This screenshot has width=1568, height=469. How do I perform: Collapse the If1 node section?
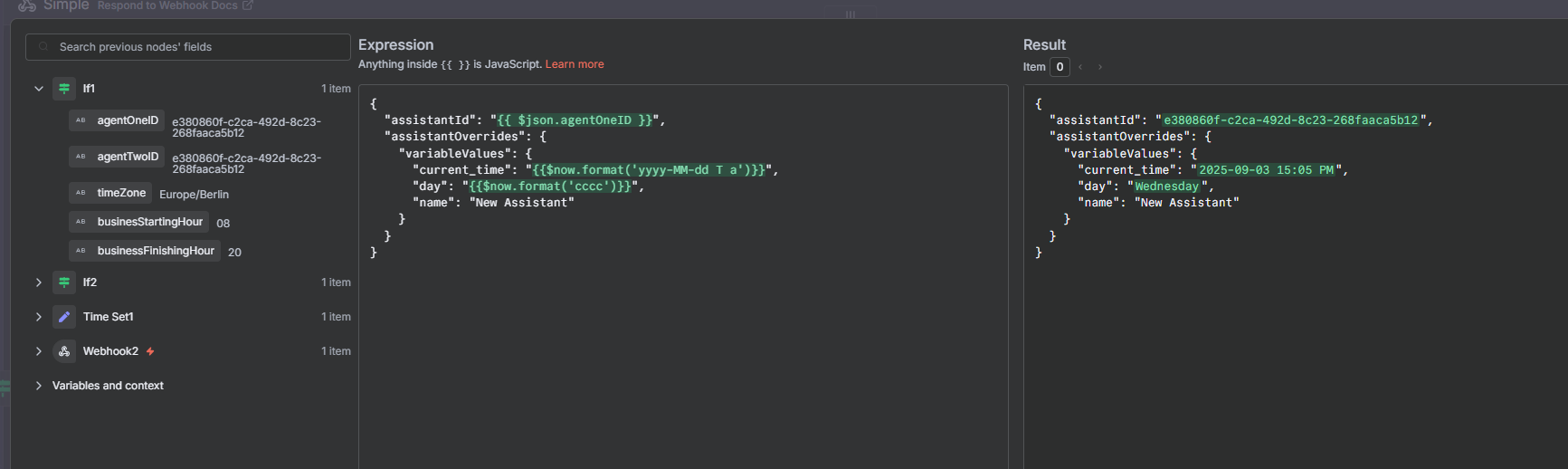pyautogui.click(x=39, y=89)
